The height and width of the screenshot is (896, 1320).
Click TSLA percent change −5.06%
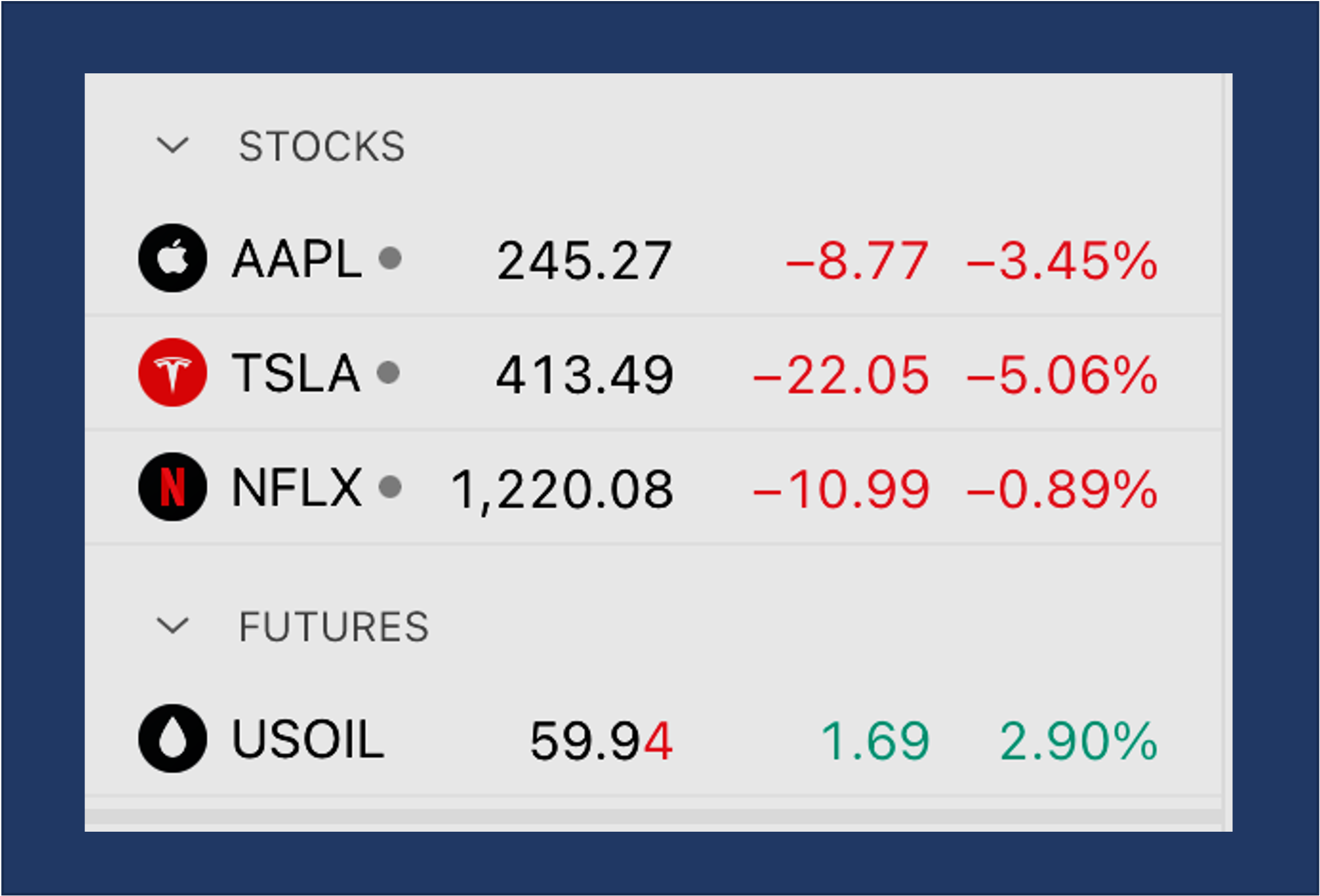(1062, 375)
